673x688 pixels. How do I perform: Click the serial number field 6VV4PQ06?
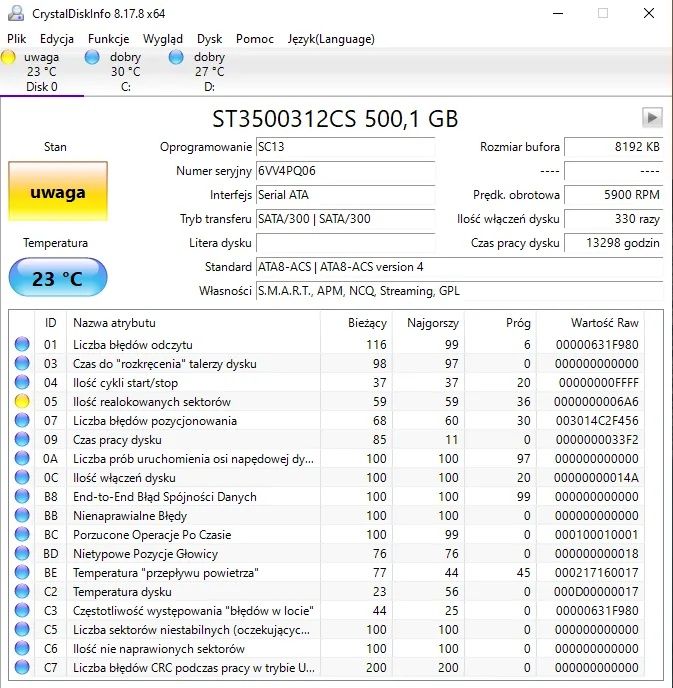[345, 171]
